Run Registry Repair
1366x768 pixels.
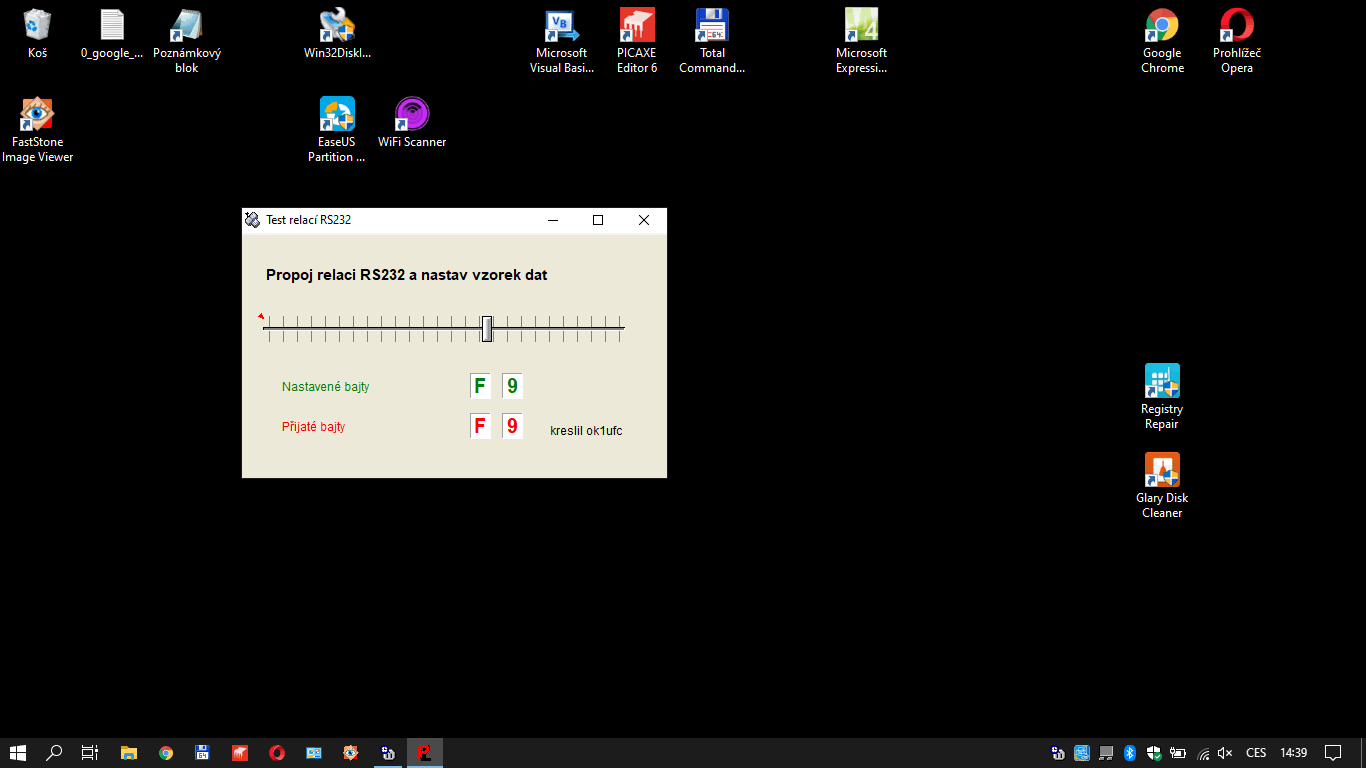(x=1161, y=379)
